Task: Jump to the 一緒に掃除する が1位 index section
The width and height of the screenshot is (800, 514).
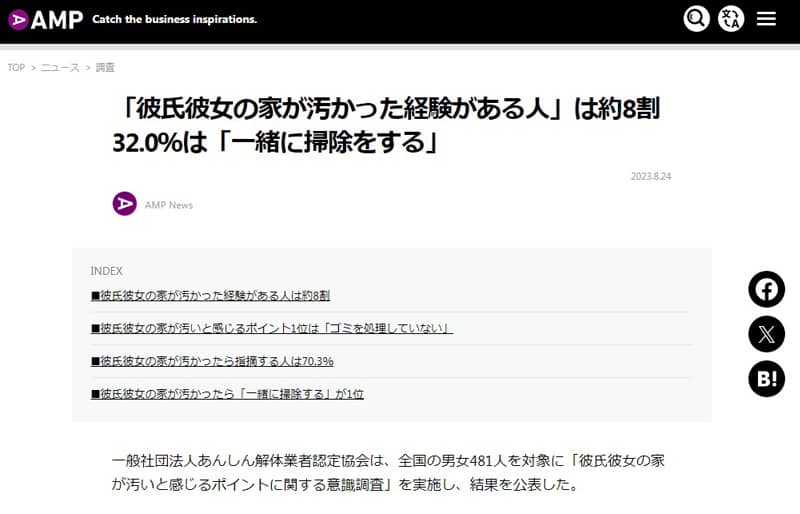Action: pyautogui.click(x=227, y=394)
